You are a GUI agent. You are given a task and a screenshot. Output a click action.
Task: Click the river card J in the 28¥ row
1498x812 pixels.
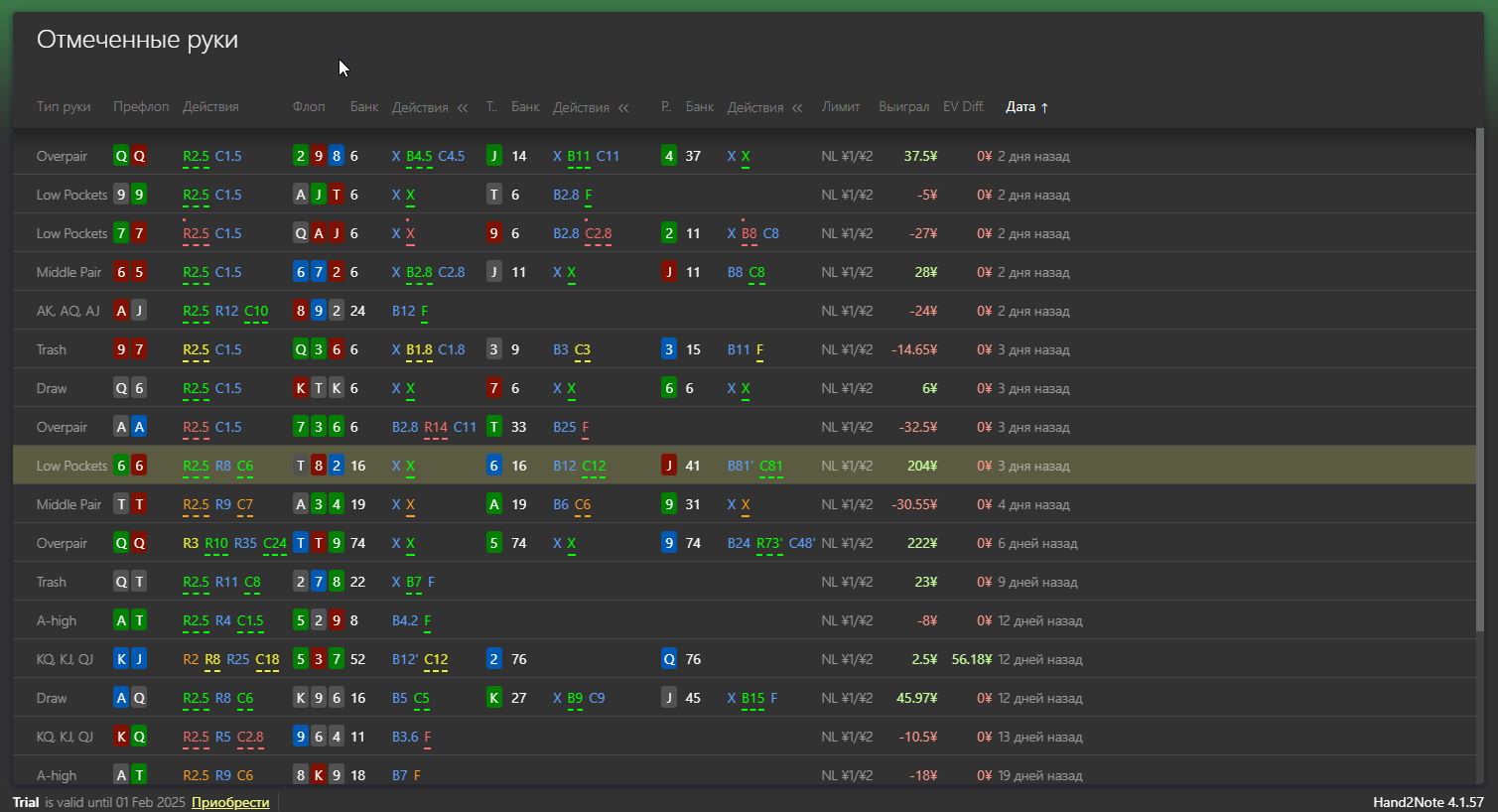[669, 272]
